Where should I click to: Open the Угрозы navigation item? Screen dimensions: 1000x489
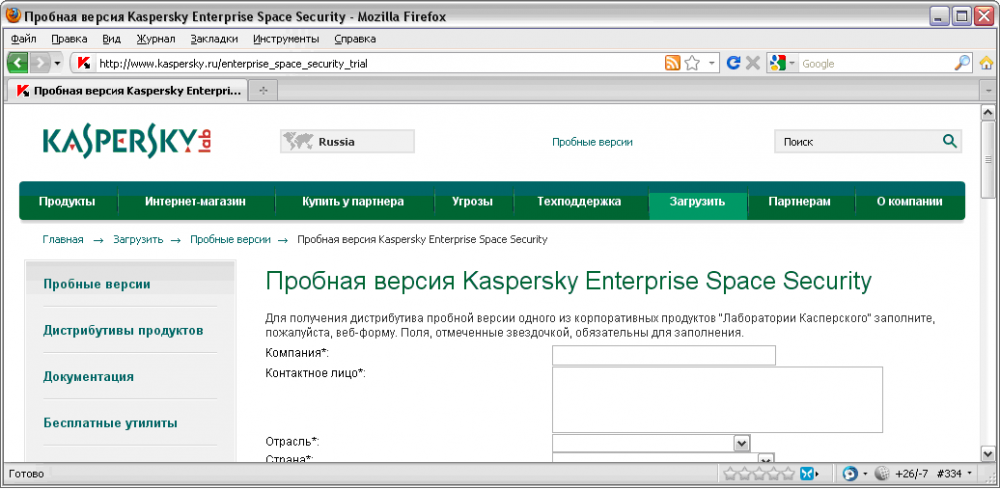click(473, 201)
